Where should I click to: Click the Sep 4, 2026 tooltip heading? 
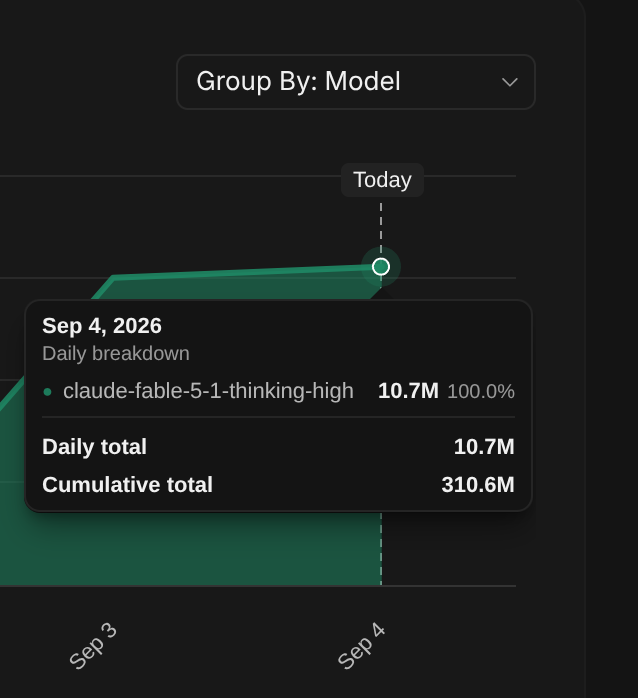pos(102,326)
